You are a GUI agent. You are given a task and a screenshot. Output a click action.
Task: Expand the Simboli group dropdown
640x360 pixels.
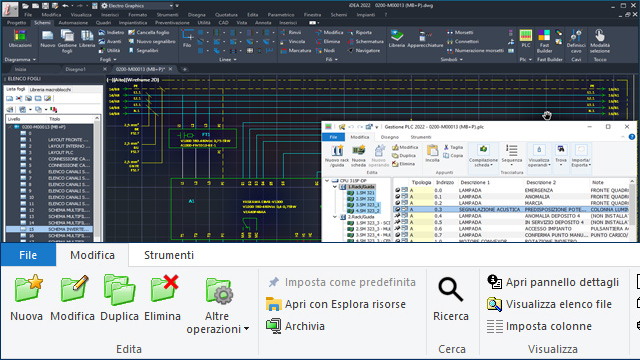pyautogui.click(x=451, y=60)
